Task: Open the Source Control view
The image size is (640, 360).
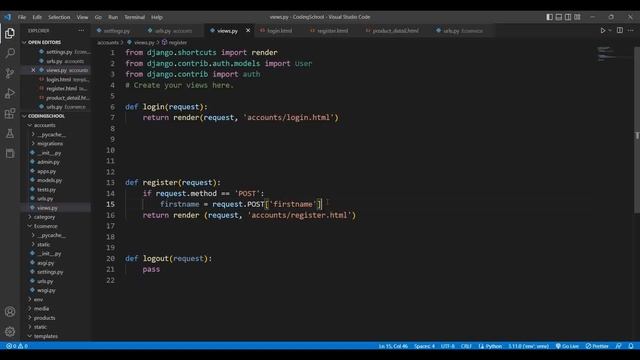Action: pos(10,73)
